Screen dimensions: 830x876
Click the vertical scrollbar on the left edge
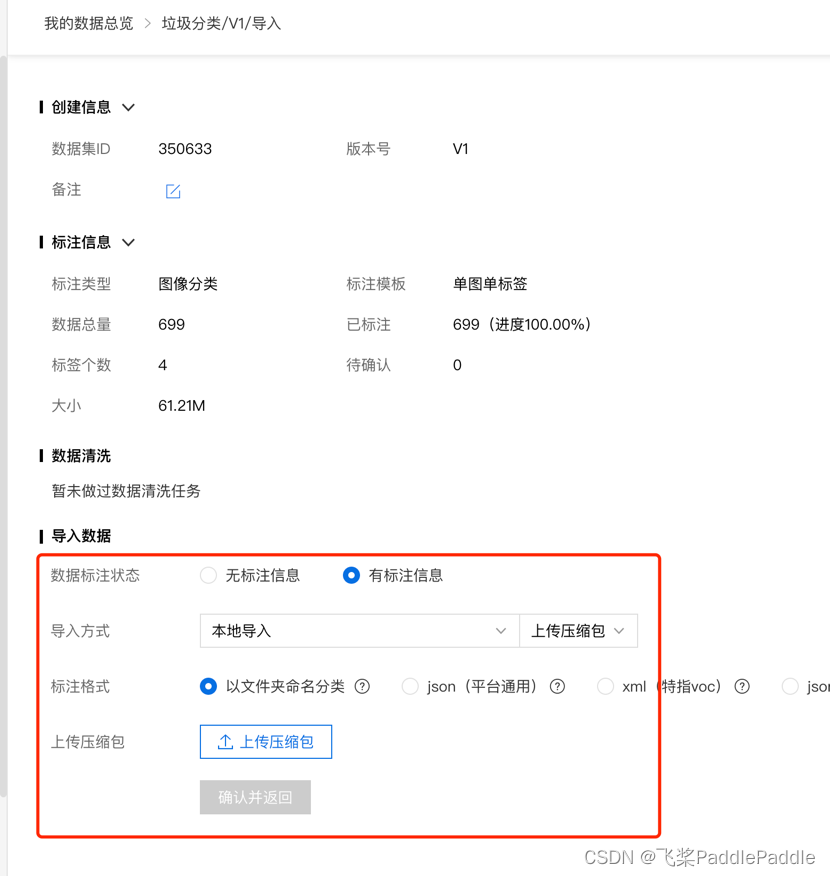click(x=3, y=400)
